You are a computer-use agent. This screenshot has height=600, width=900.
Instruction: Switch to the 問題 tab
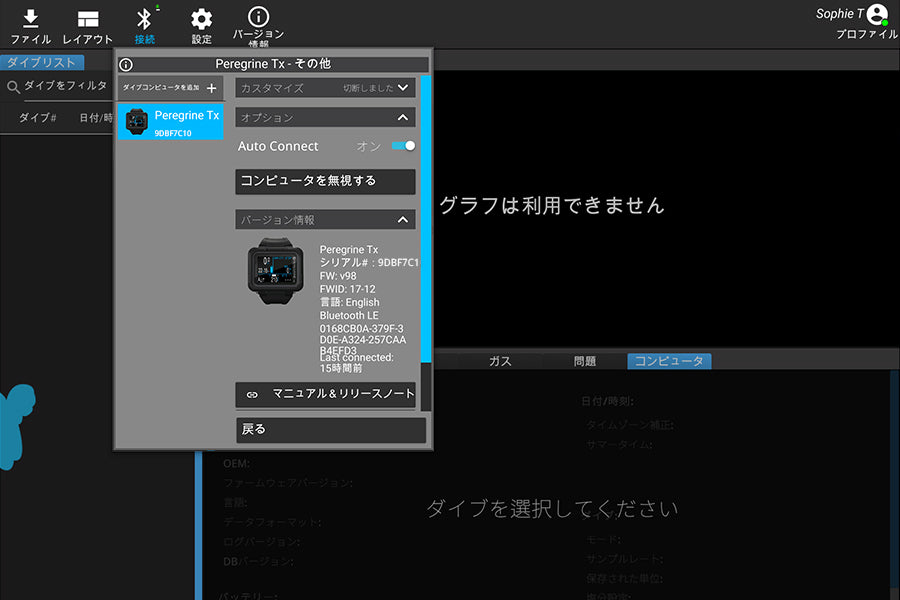pyautogui.click(x=585, y=361)
